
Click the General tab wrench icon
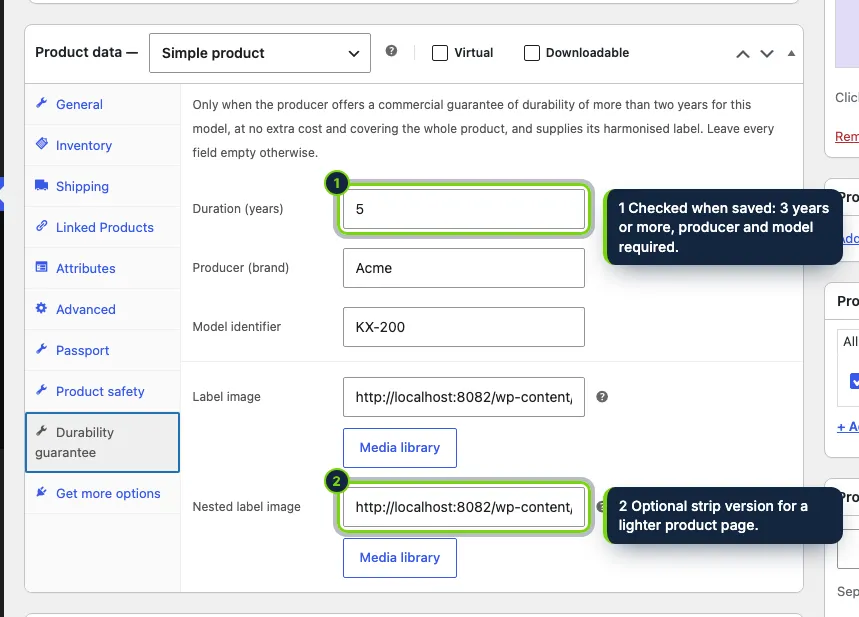click(42, 103)
